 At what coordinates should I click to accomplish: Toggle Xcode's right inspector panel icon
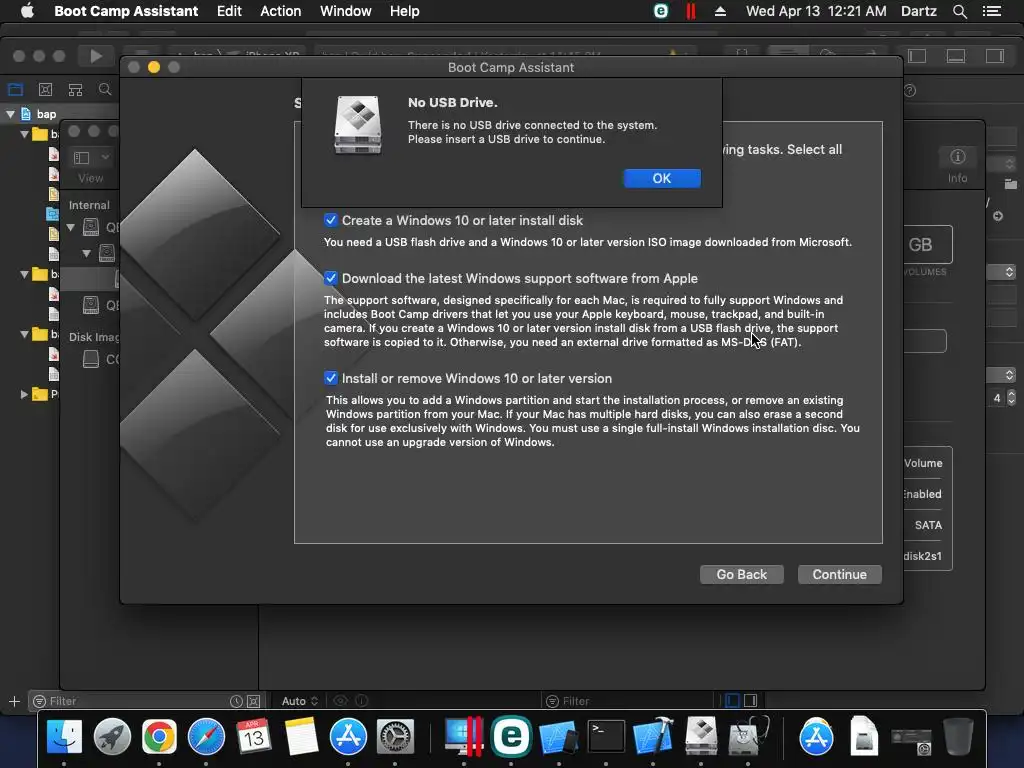click(x=995, y=56)
